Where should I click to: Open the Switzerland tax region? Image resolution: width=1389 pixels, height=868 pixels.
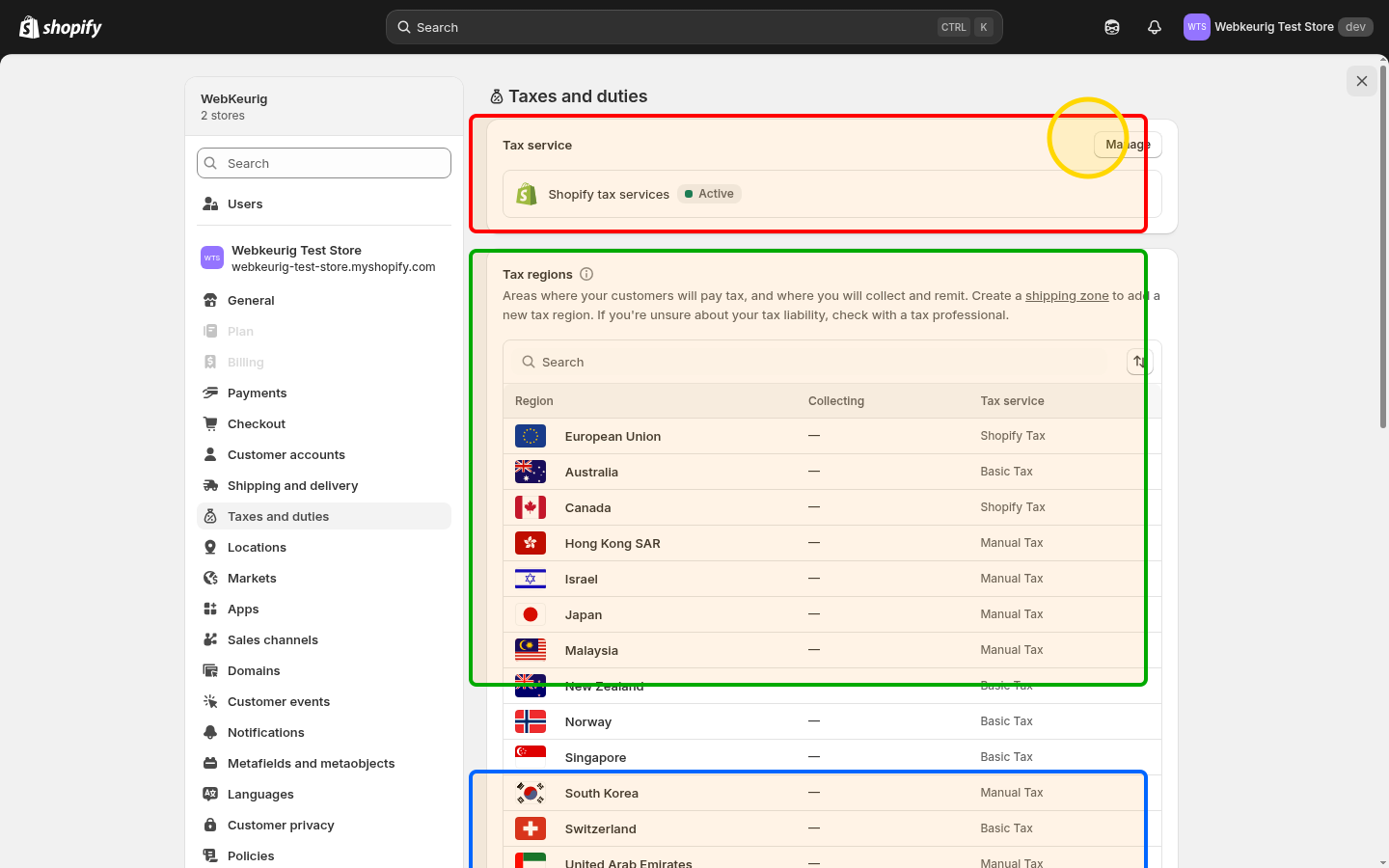click(832, 828)
